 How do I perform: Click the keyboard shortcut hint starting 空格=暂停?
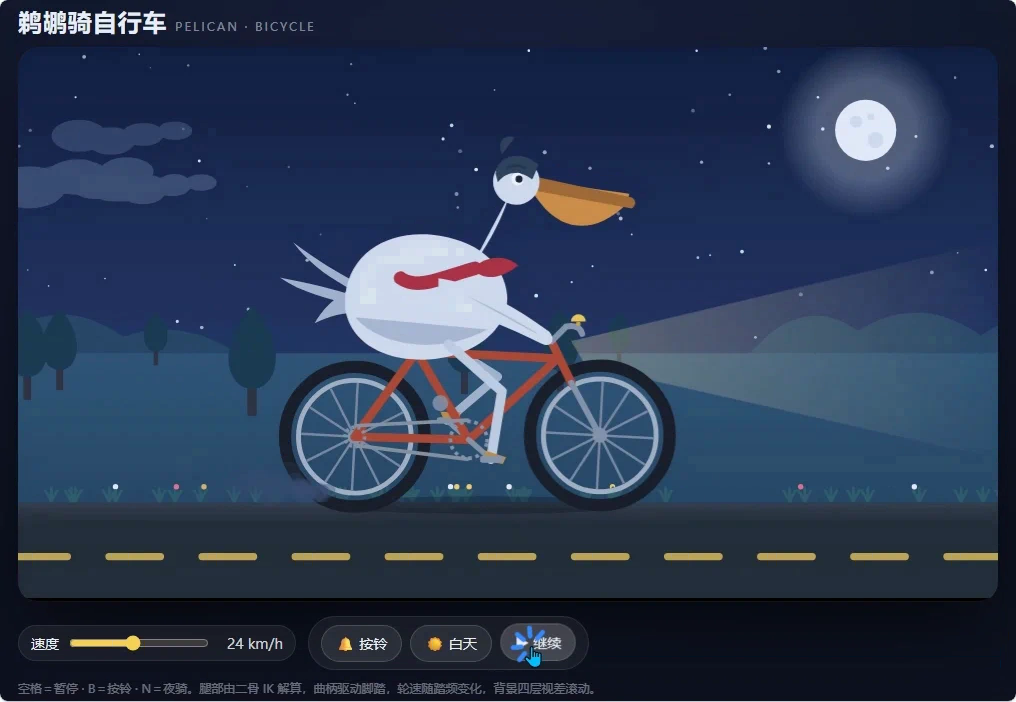click(307, 688)
